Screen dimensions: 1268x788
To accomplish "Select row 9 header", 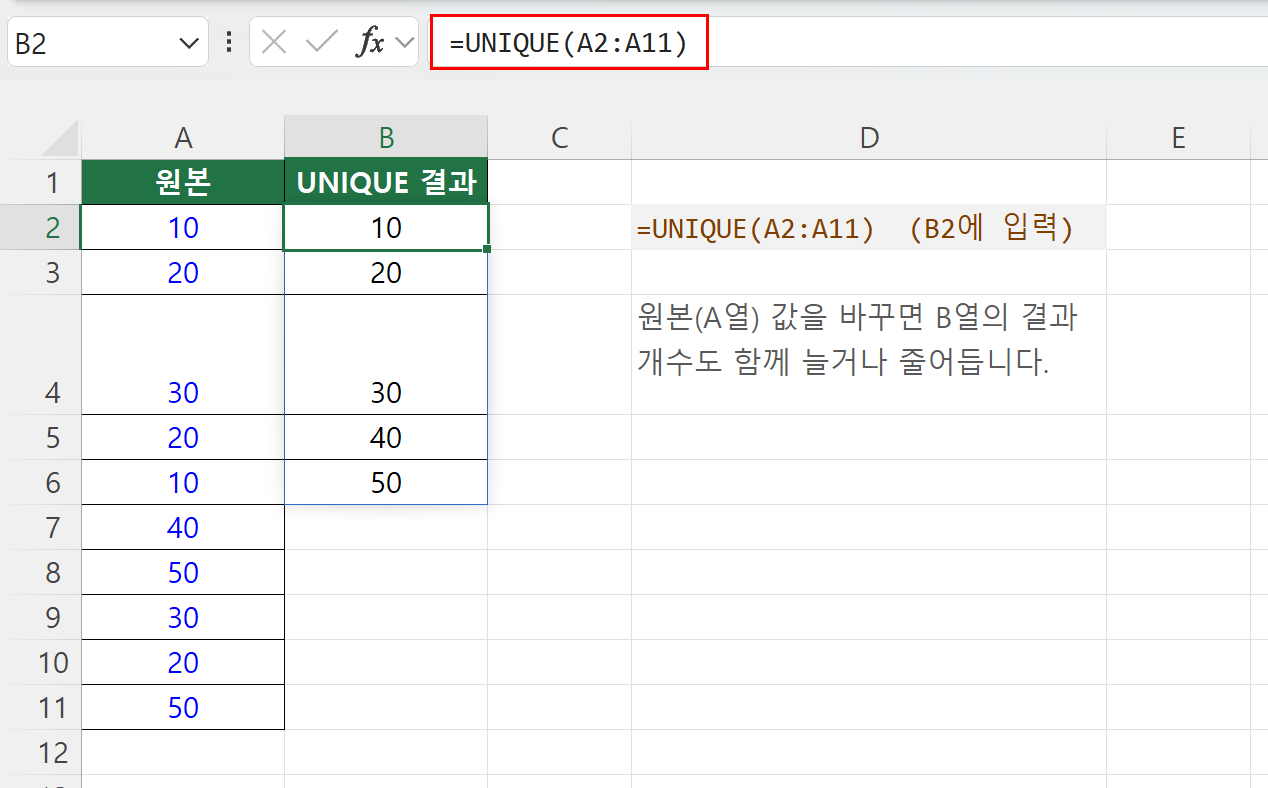I will point(41,617).
